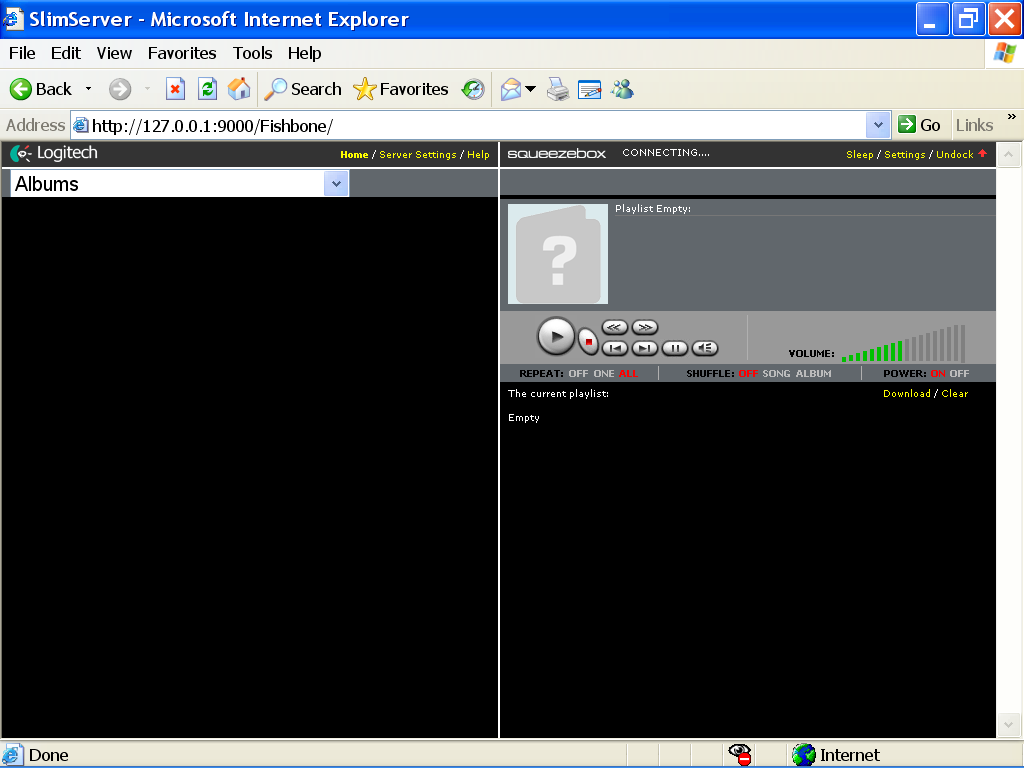Open the Server Settings link
The height and width of the screenshot is (768, 1024).
pos(417,155)
